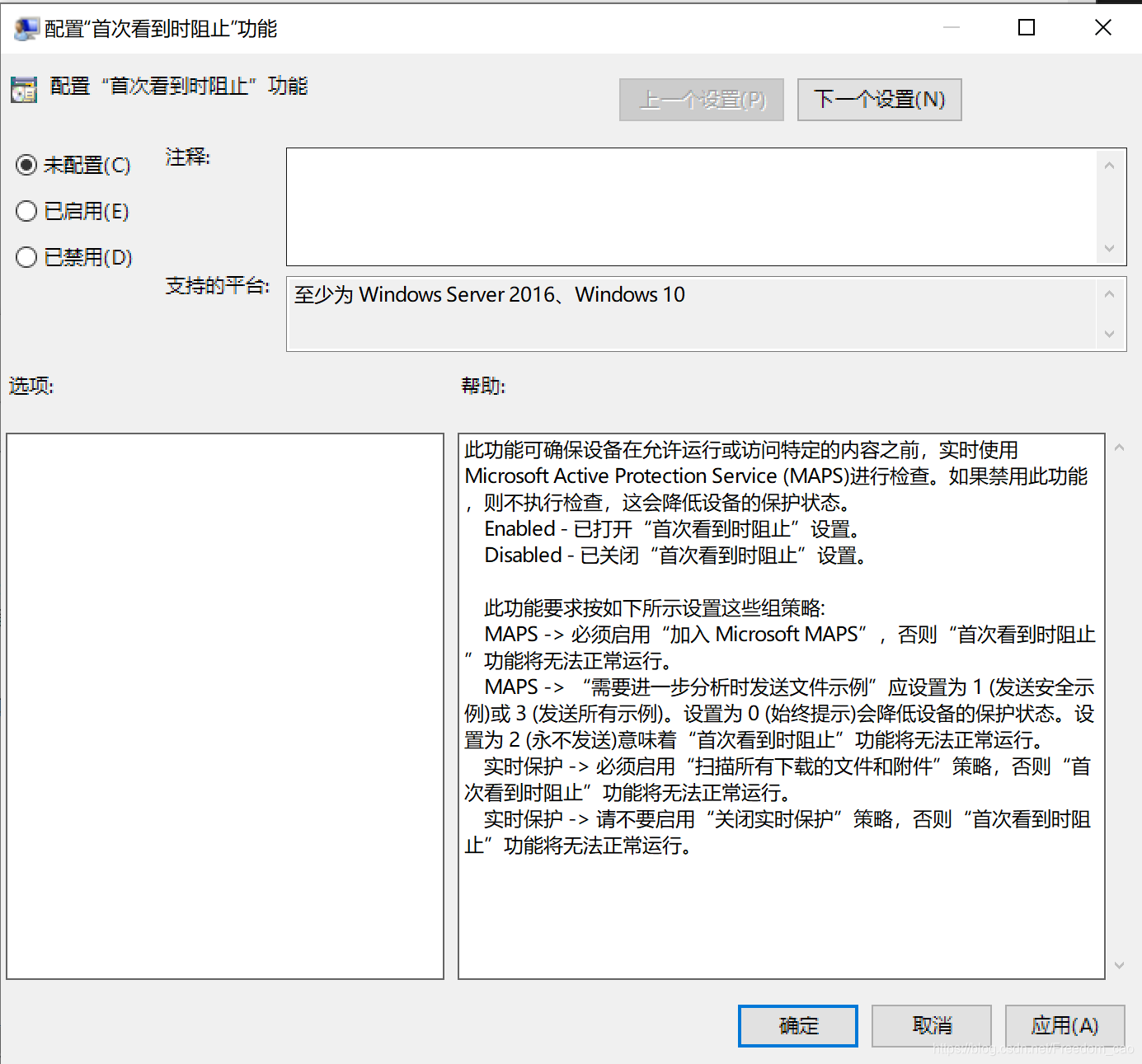This screenshot has width=1142, height=1064.
Task: Click the 帮助: label
Action: click(483, 386)
